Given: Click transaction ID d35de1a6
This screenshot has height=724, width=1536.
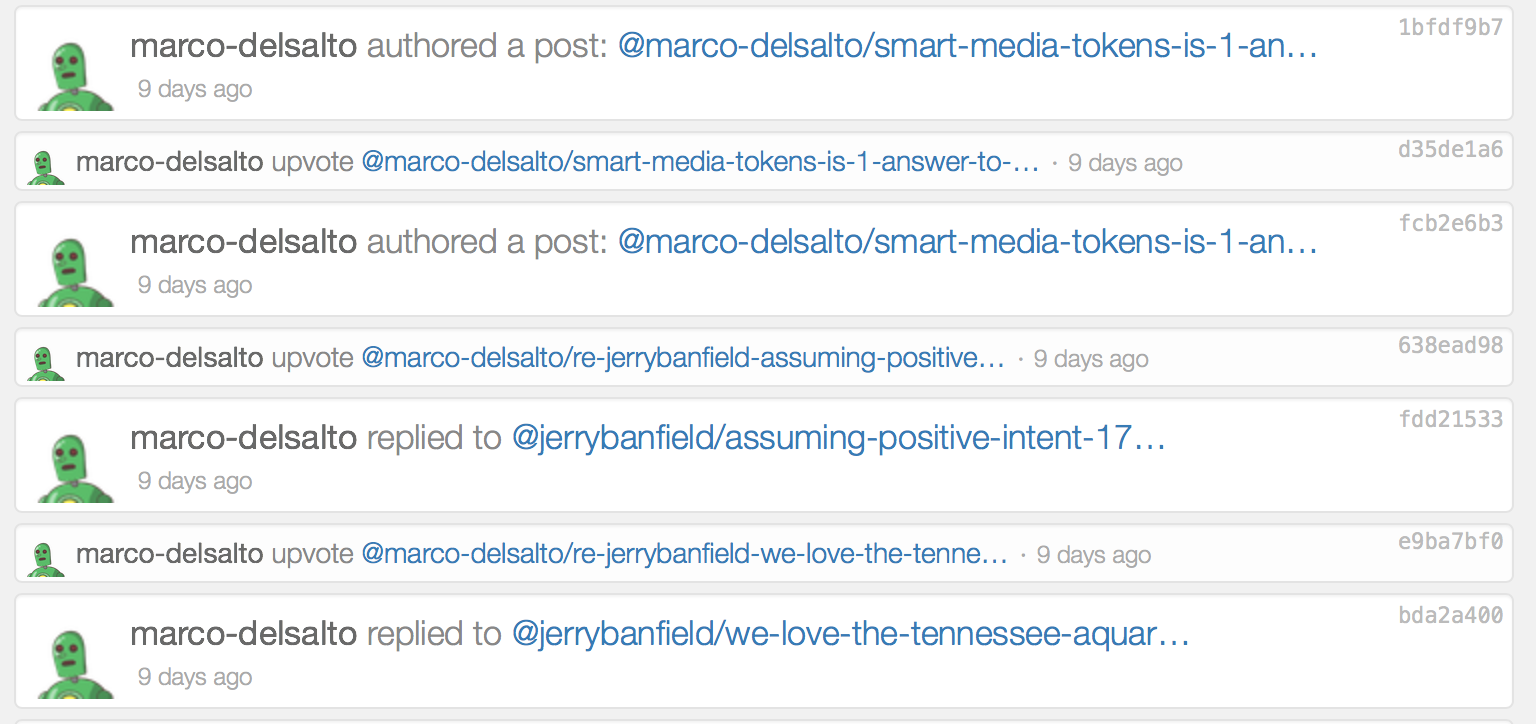Looking at the screenshot, I should coord(1450,150).
